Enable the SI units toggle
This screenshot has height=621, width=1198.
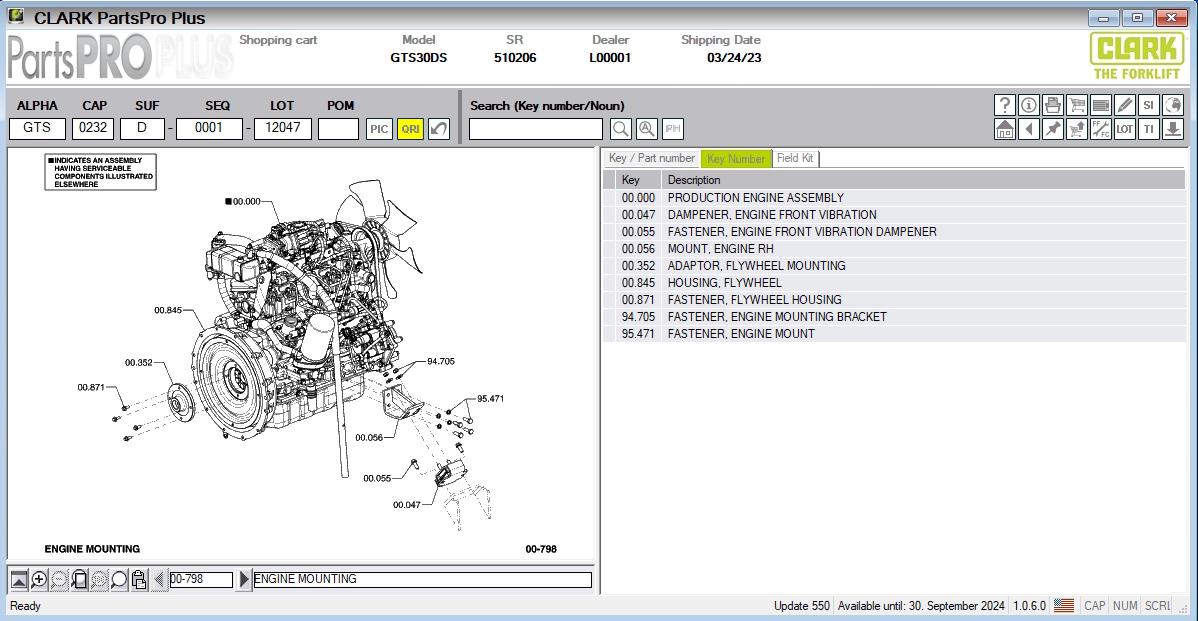pyautogui.click(x=1148, y=105)
